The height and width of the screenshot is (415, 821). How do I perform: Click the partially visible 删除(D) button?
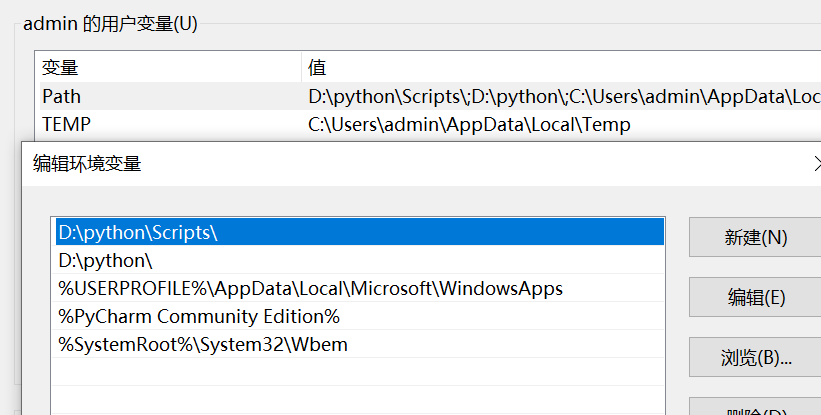755,407
